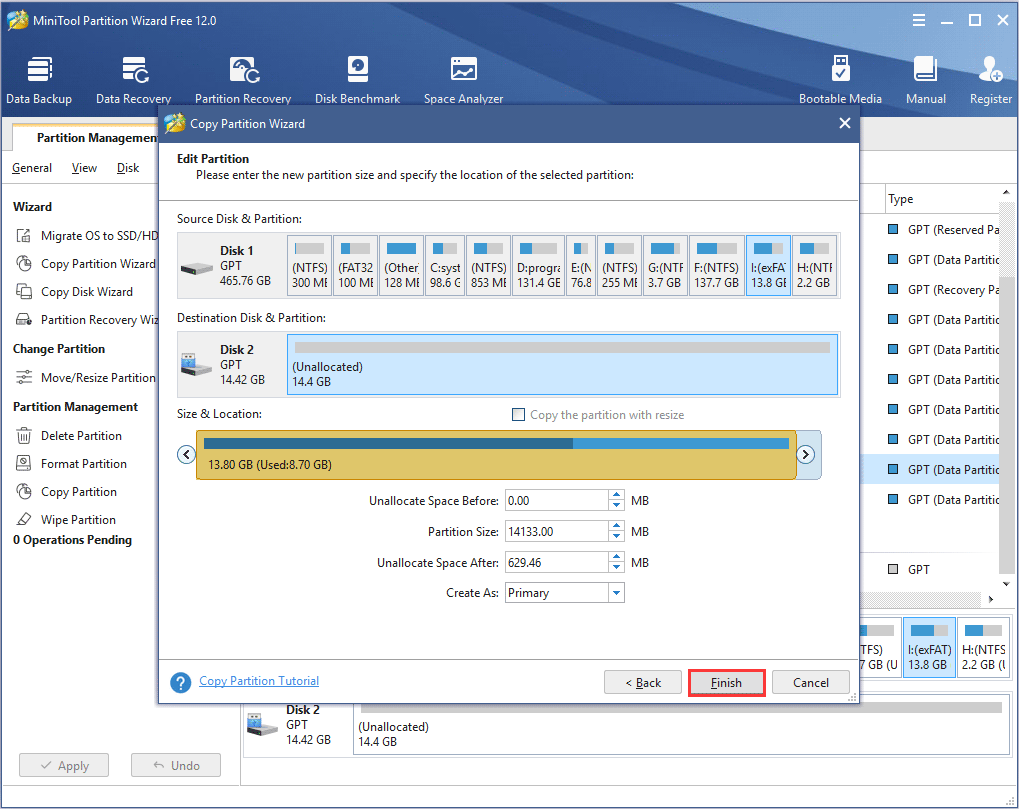Open the Data Backup tool
Image resolution: width=1019 pixels, height=809 pixels.
pos(39,80)
